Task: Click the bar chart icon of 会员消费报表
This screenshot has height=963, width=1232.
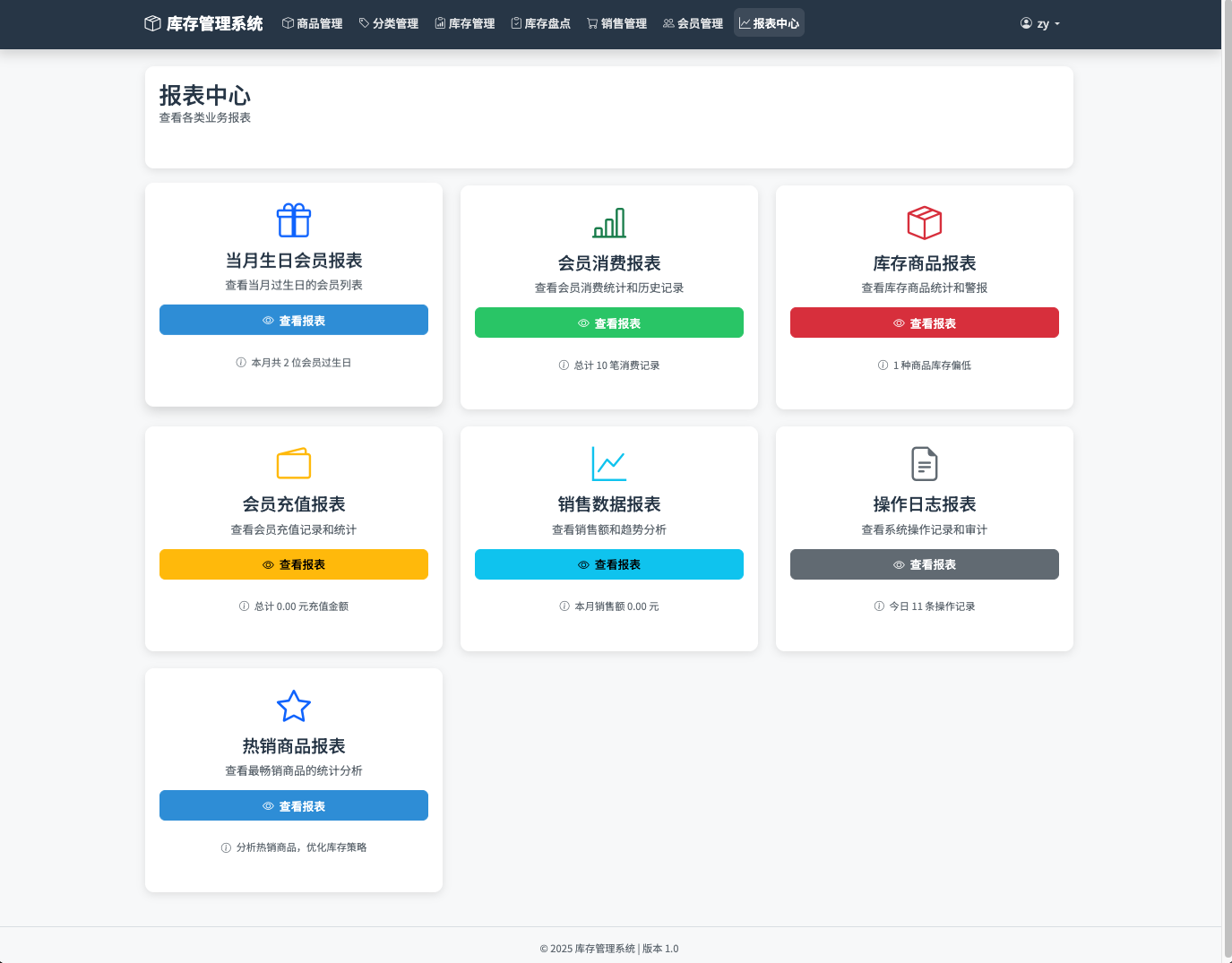Action: click(609, 223)
